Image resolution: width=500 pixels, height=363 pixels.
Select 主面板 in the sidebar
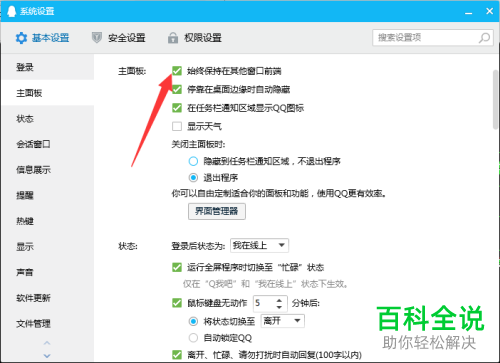click(x=48, y=93)
